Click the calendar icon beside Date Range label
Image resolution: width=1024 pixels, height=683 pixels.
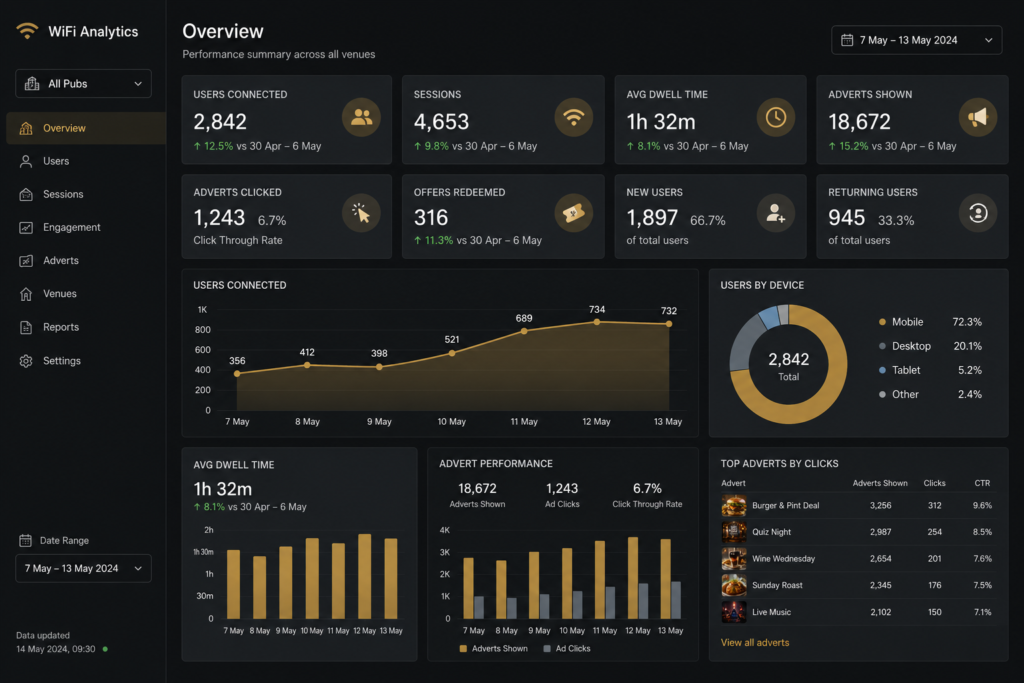click(x=25, y=540)
